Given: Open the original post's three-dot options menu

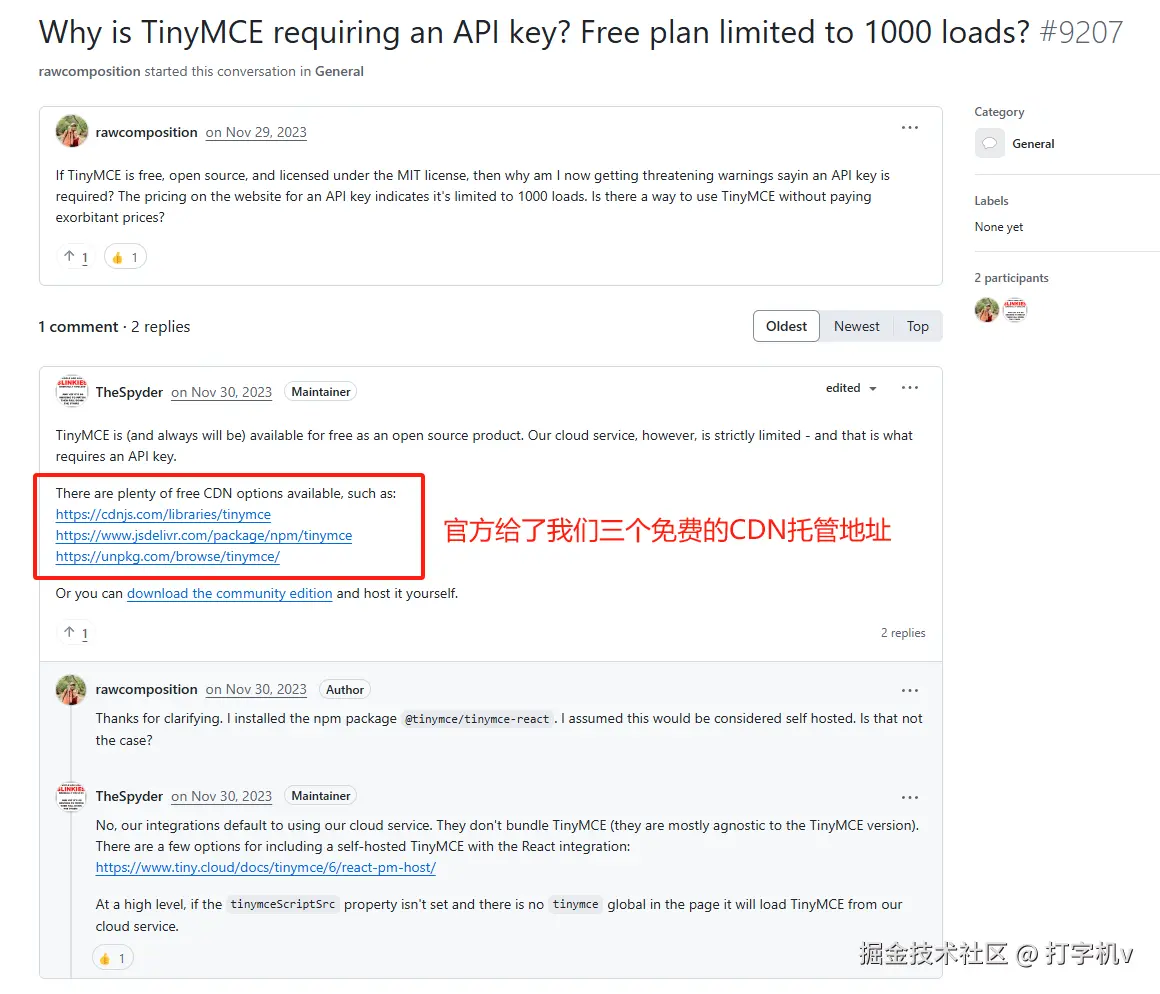Looking at the screenshot, I should tap(909, 128).
